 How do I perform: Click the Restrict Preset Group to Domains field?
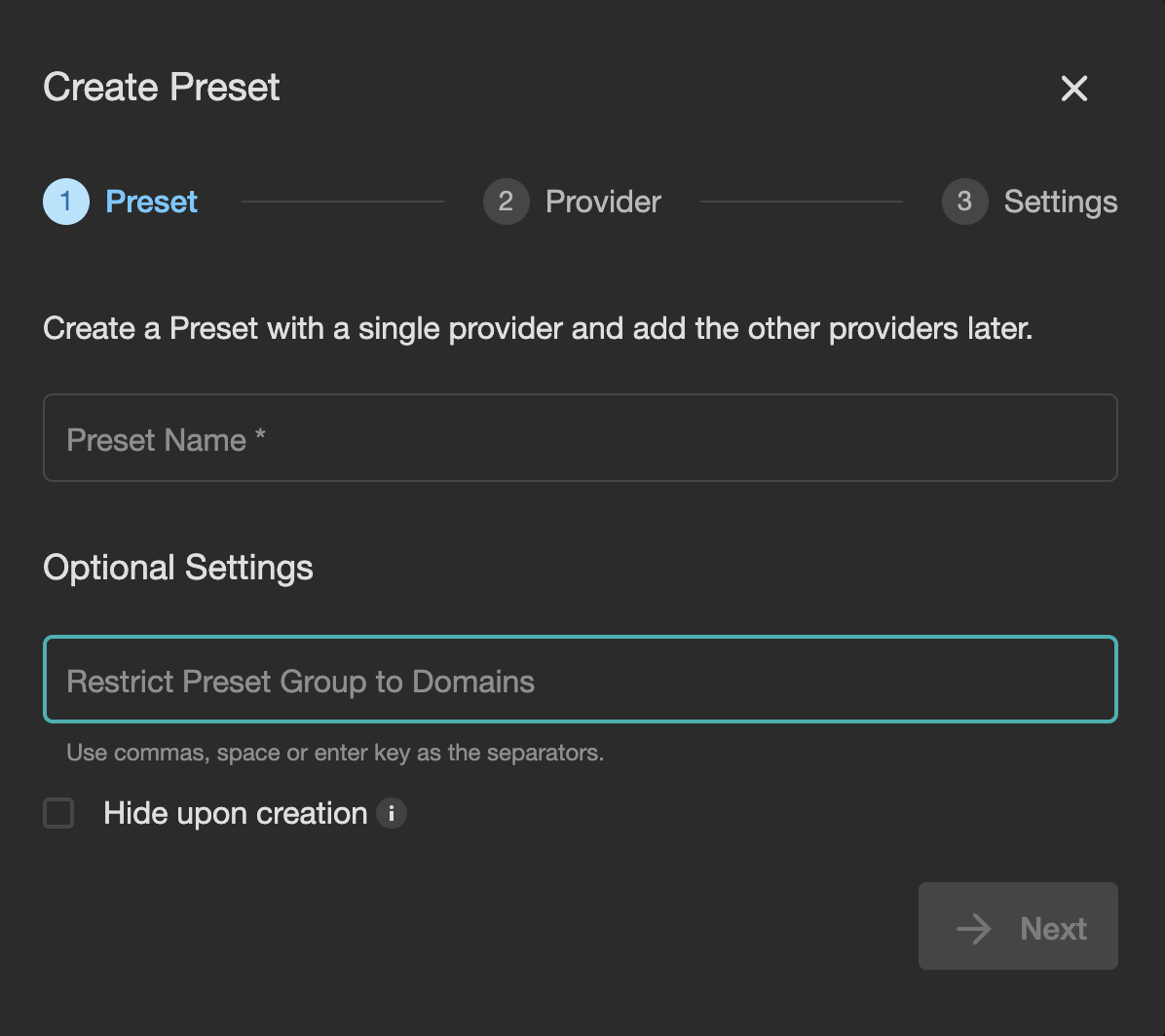click(x=581, y=680)
